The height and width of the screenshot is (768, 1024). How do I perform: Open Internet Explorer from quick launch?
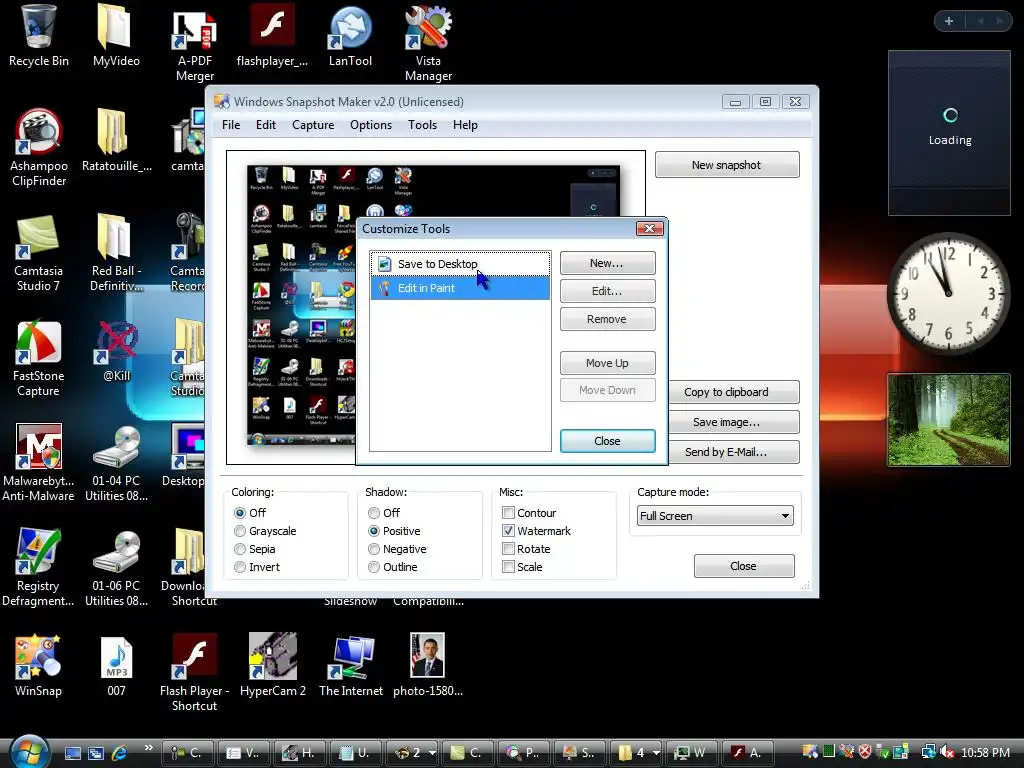tap(120, 752)
